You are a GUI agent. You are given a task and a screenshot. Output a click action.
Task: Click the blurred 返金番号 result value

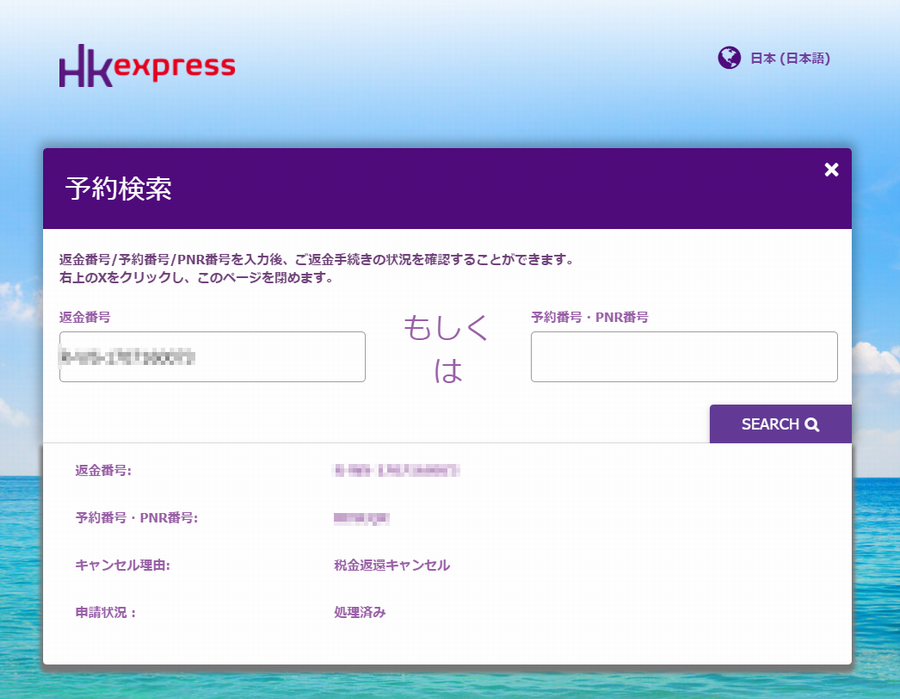pyautogui.click(x=397, y=471)
